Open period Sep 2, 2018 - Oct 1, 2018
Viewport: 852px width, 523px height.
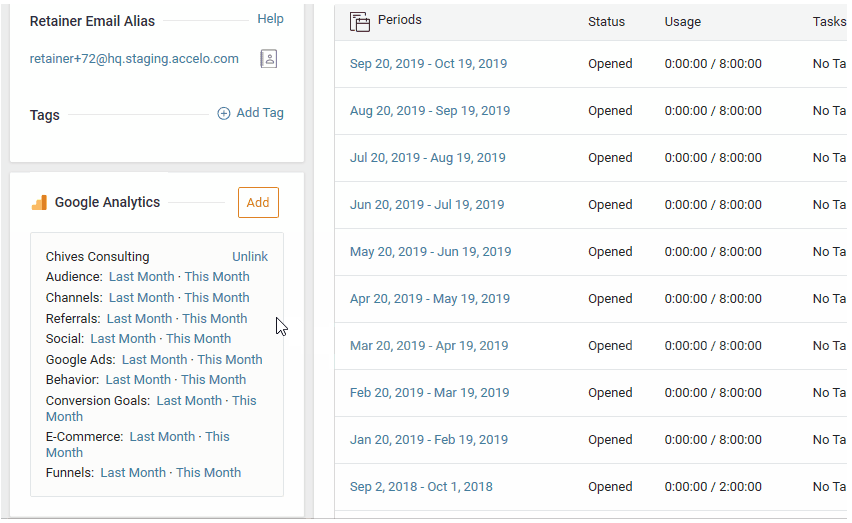pyautogui.click(x=421, y=487)
